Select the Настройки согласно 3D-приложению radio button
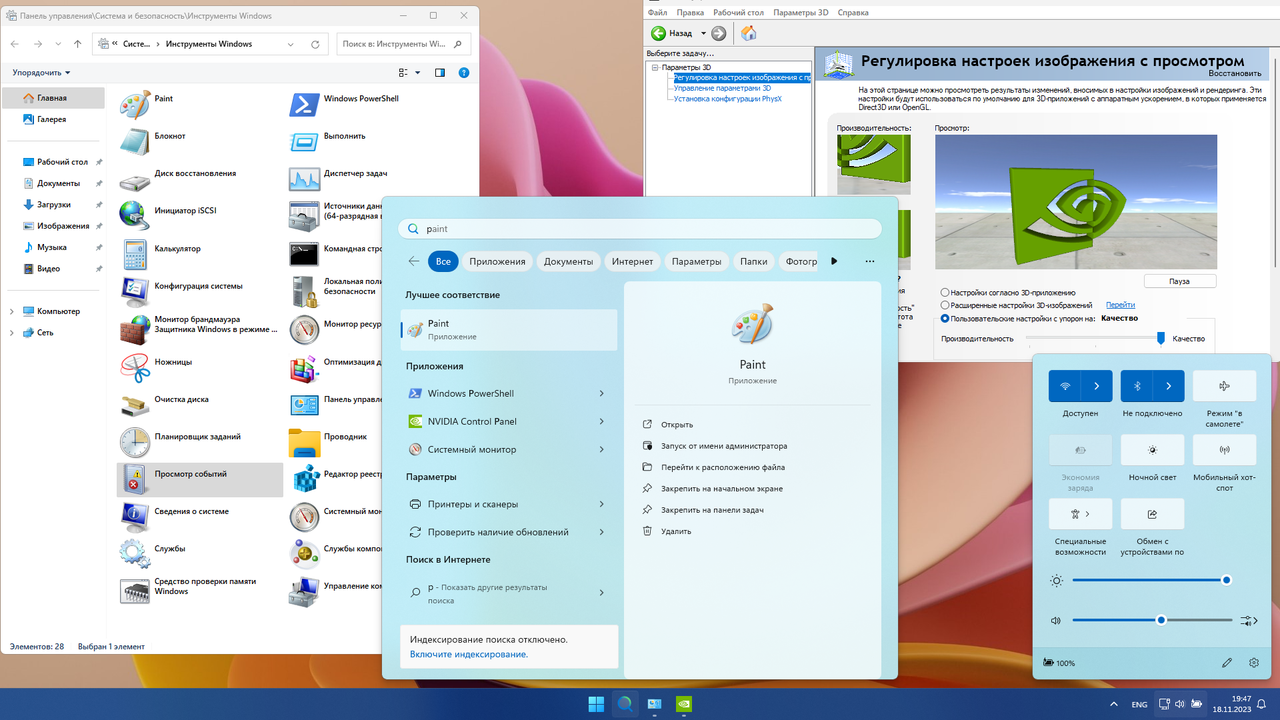Viewport: 1280px width, 720px height. click(x=945, y=293)
